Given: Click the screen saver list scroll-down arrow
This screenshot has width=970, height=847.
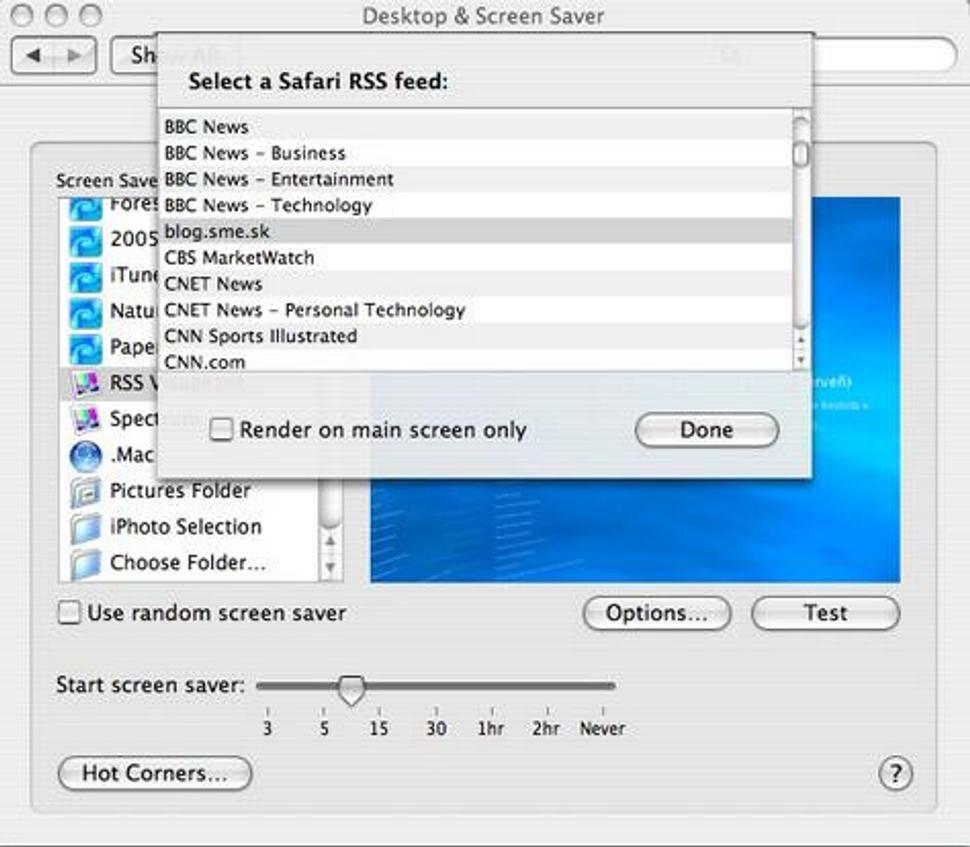Looking at the screenshot, I should (330, 567).
